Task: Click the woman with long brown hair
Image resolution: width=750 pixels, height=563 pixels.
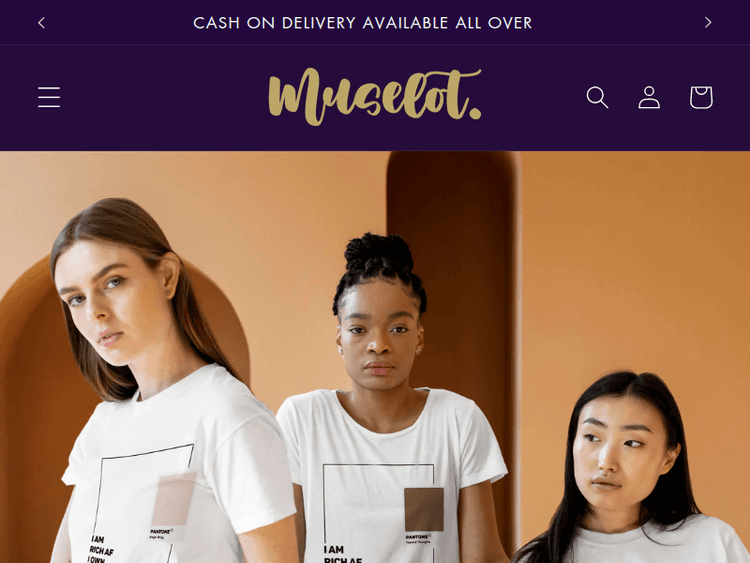Action: pos(158,383)
